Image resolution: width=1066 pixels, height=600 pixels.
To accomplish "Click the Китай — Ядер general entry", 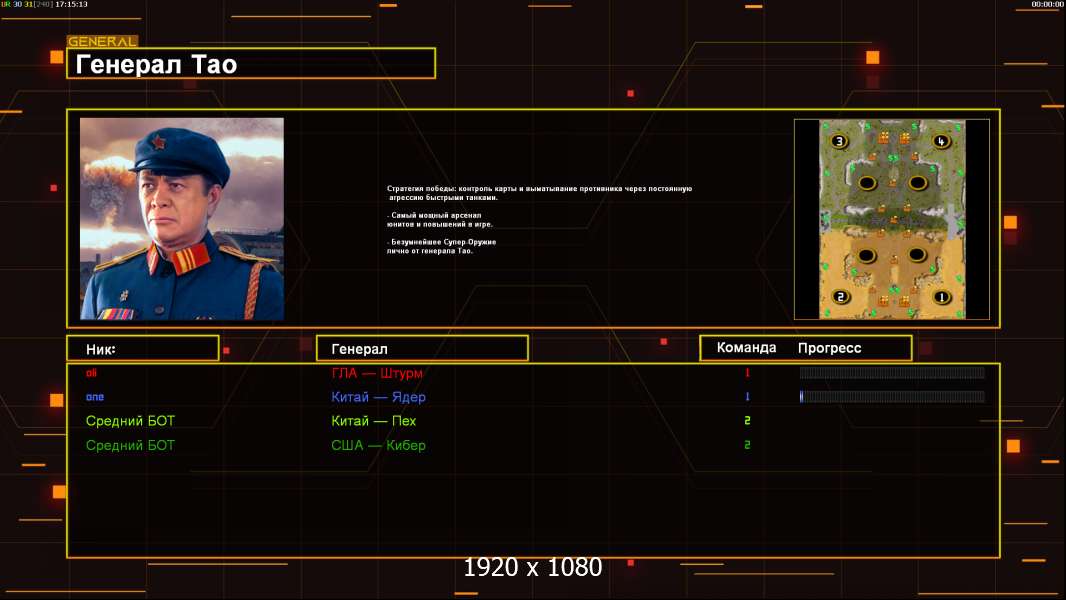I will coord(378,397).
